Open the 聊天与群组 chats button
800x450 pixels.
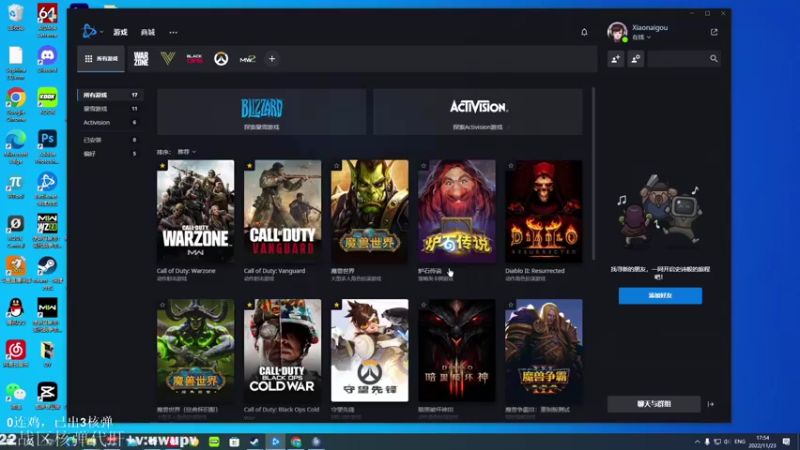pos(654,404)
